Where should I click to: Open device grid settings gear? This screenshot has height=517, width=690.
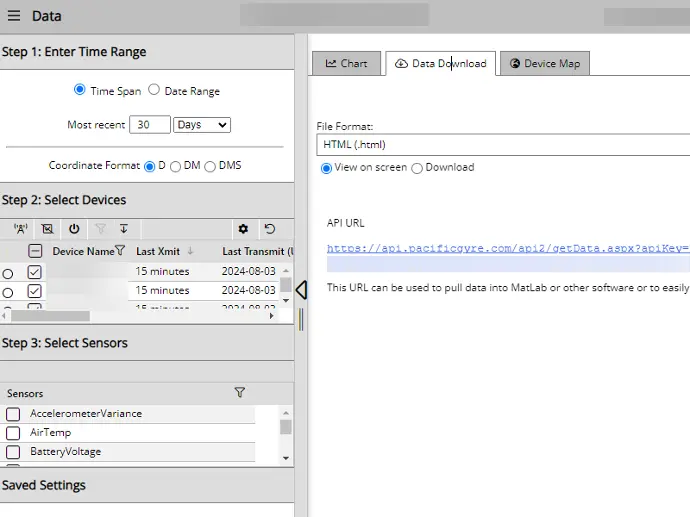(242, 229)
